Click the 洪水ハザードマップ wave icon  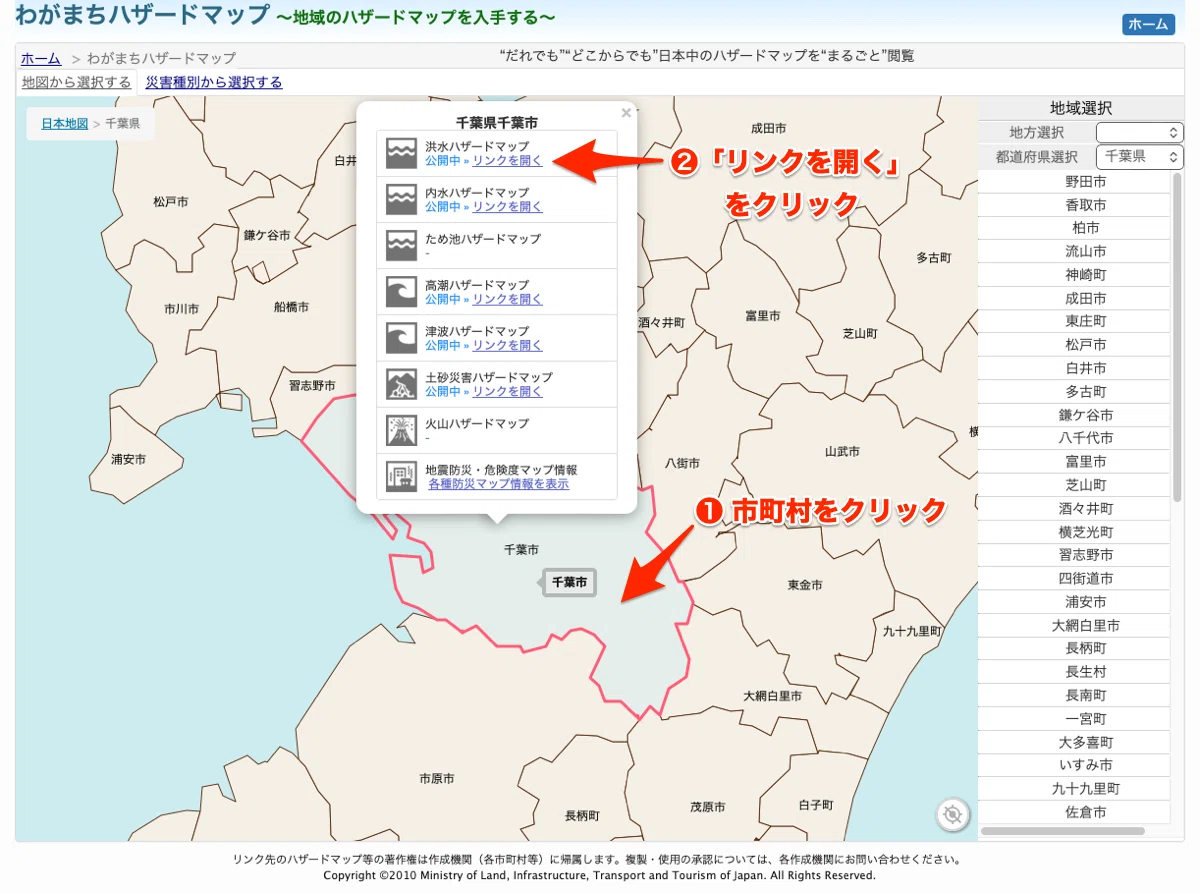(401, 154)
